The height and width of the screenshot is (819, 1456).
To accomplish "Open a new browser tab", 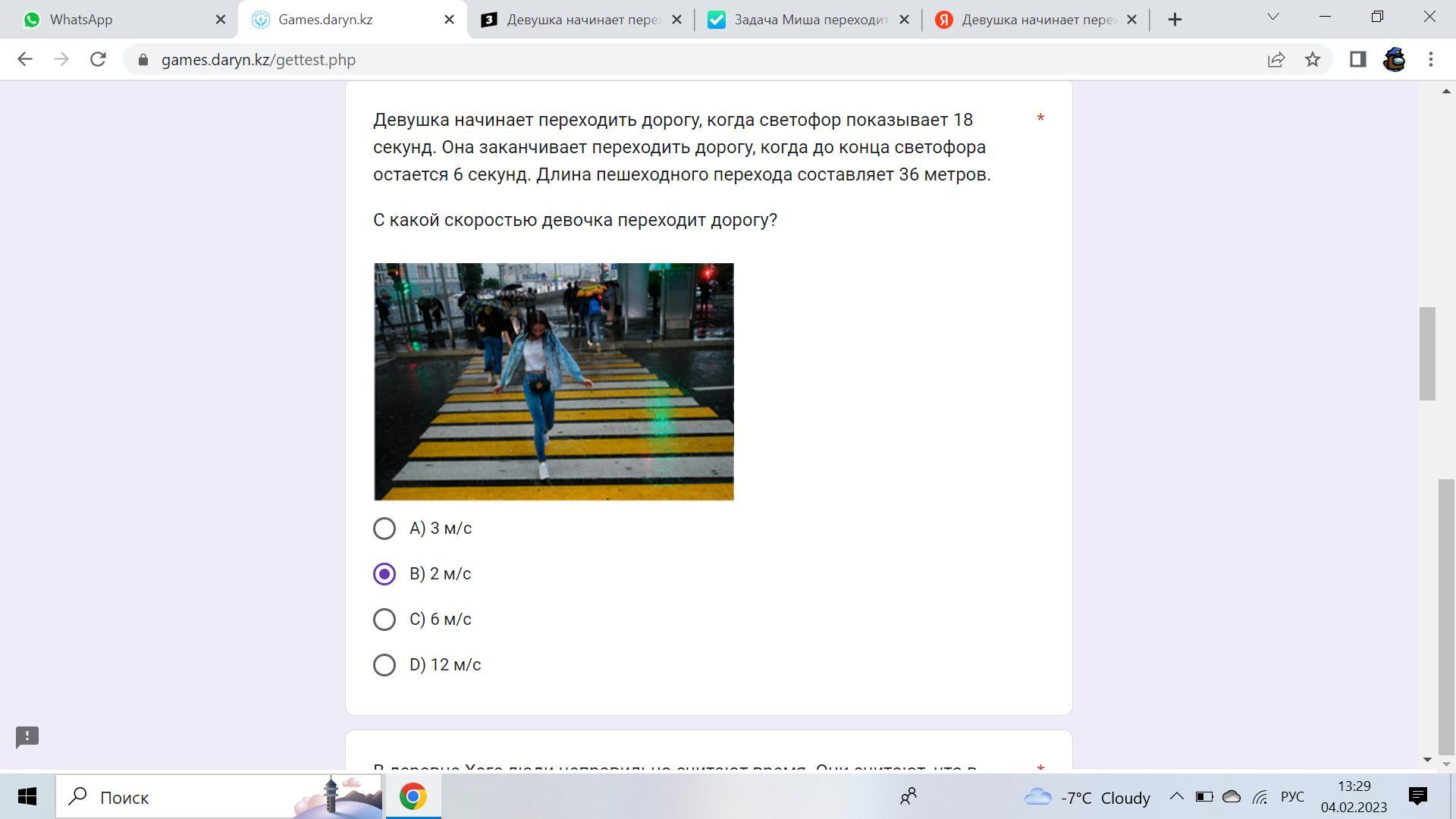I will click(1175, 20).
